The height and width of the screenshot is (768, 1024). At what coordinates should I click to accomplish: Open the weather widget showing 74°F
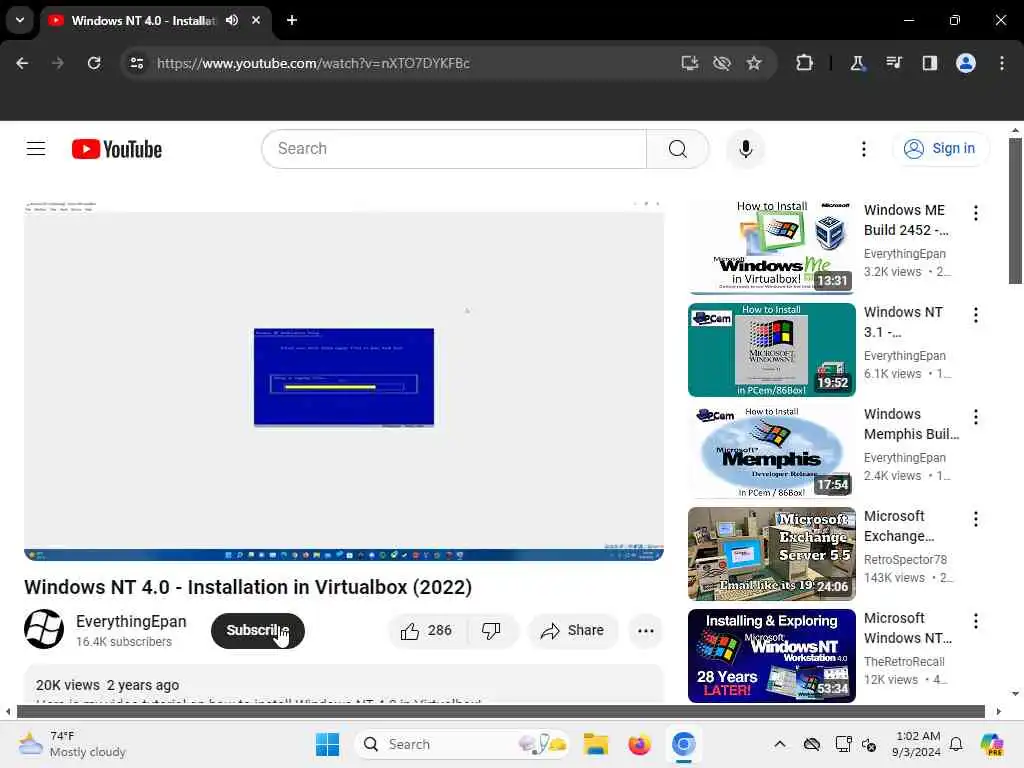[72, 744]
